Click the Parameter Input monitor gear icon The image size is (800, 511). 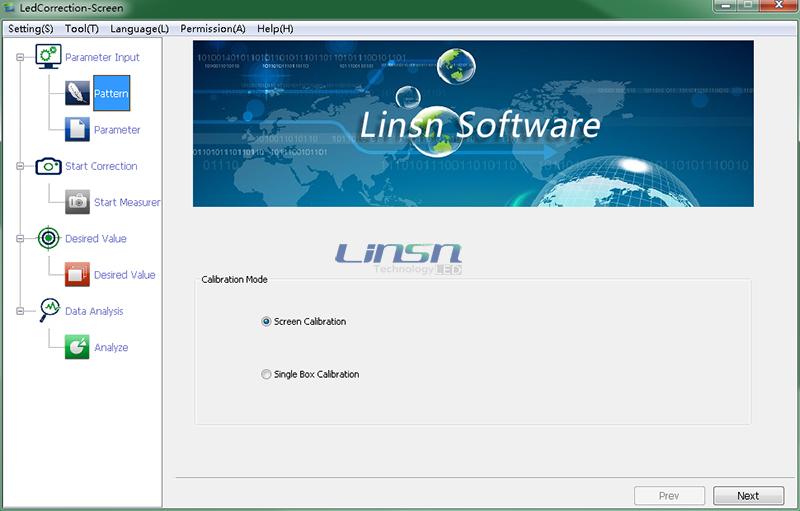tap(49, 57)
